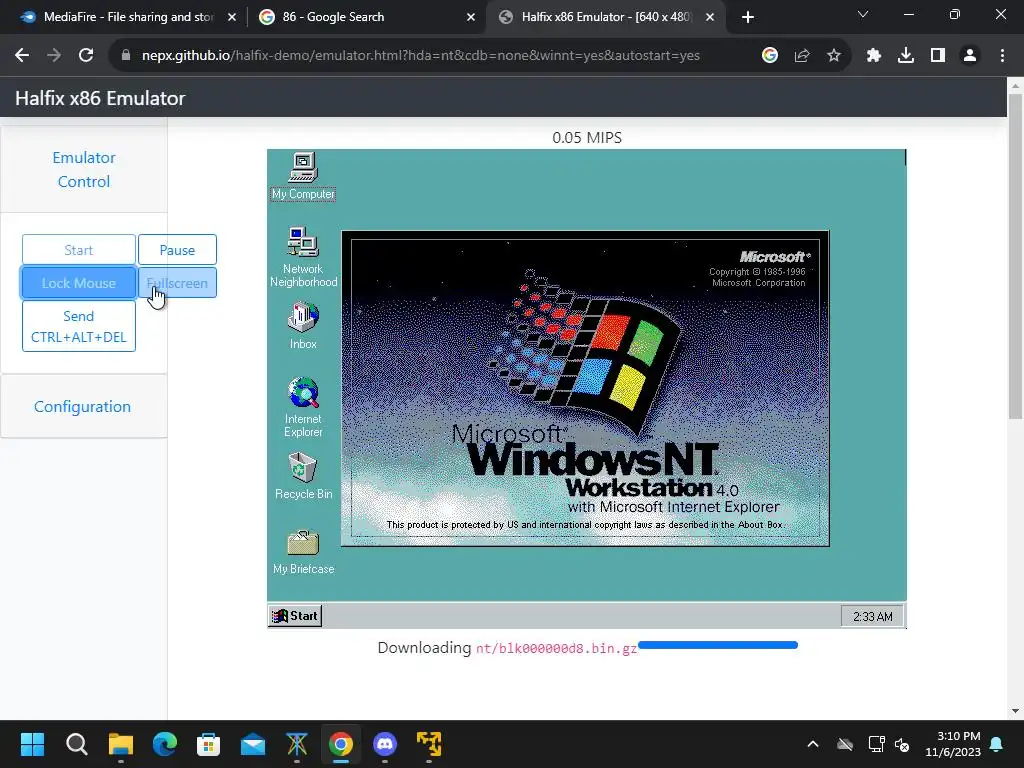Open My Briefcase desktop icon
This screenshot has height=768, width=1024.
coord(303,552)
